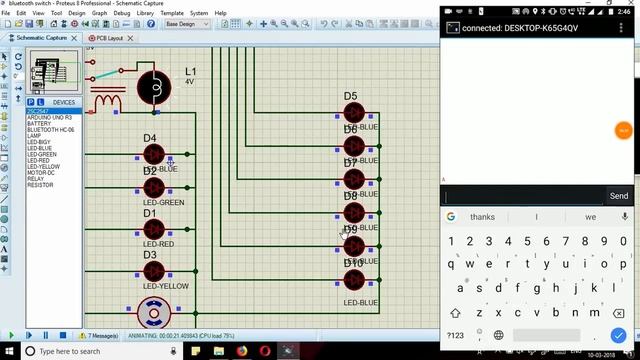Select ARDUINO UNO R3 in devices list

tap(49, 118)
